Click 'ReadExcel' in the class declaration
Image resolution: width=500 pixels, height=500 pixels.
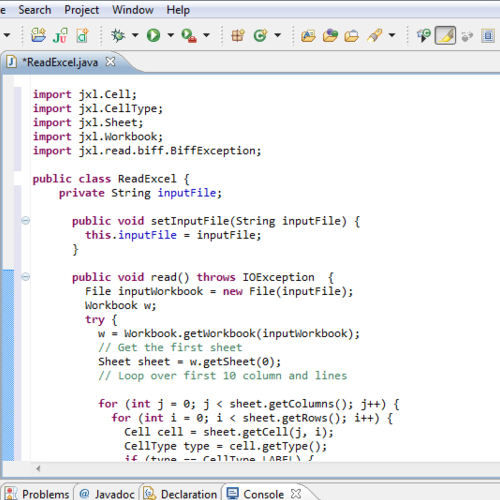point(147,179)
